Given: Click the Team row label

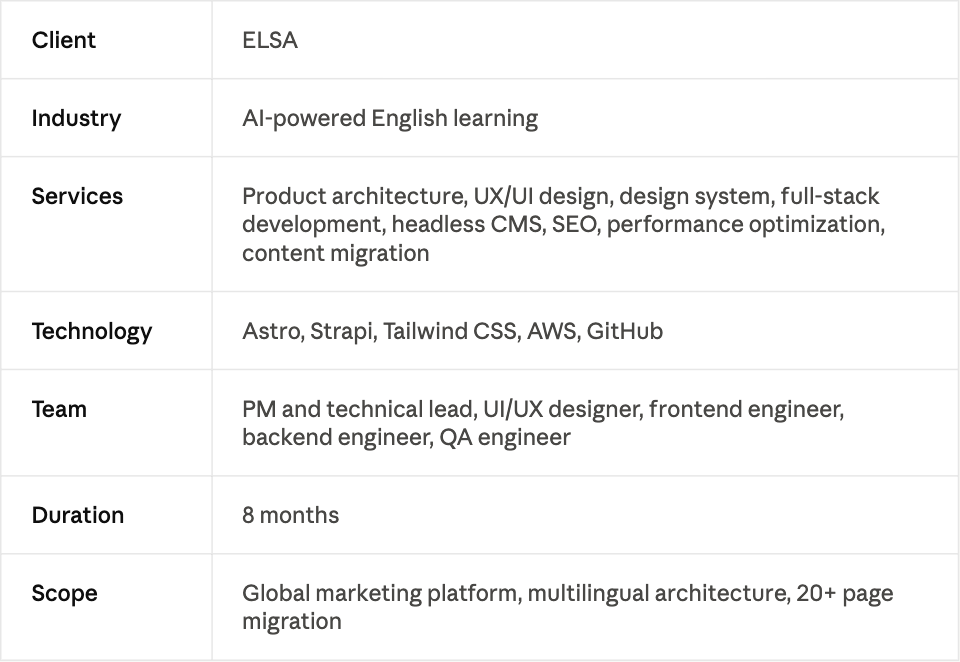Looking at the screenshot, I should coord(59,409).
